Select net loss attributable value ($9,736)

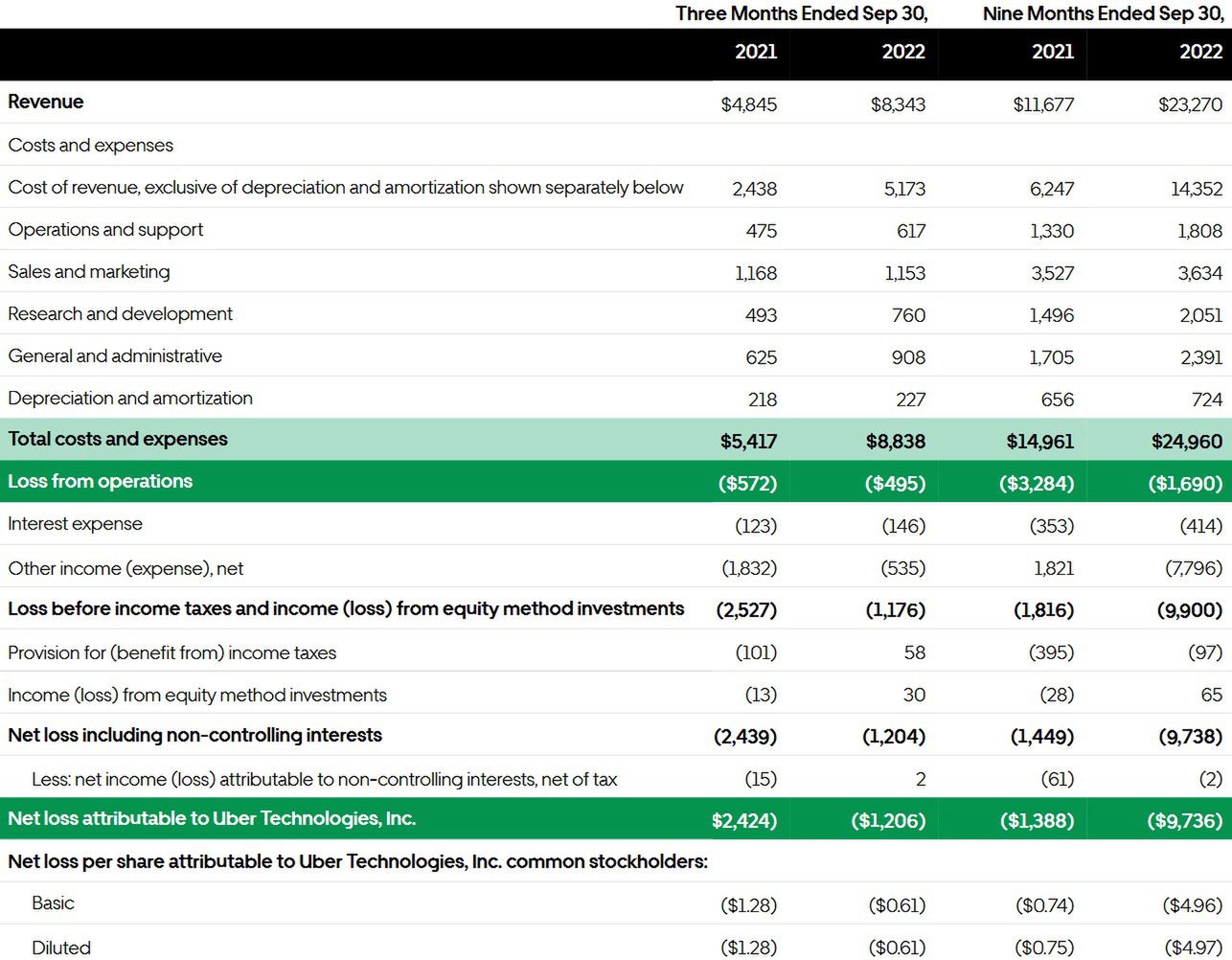[x=1184, y=821]
